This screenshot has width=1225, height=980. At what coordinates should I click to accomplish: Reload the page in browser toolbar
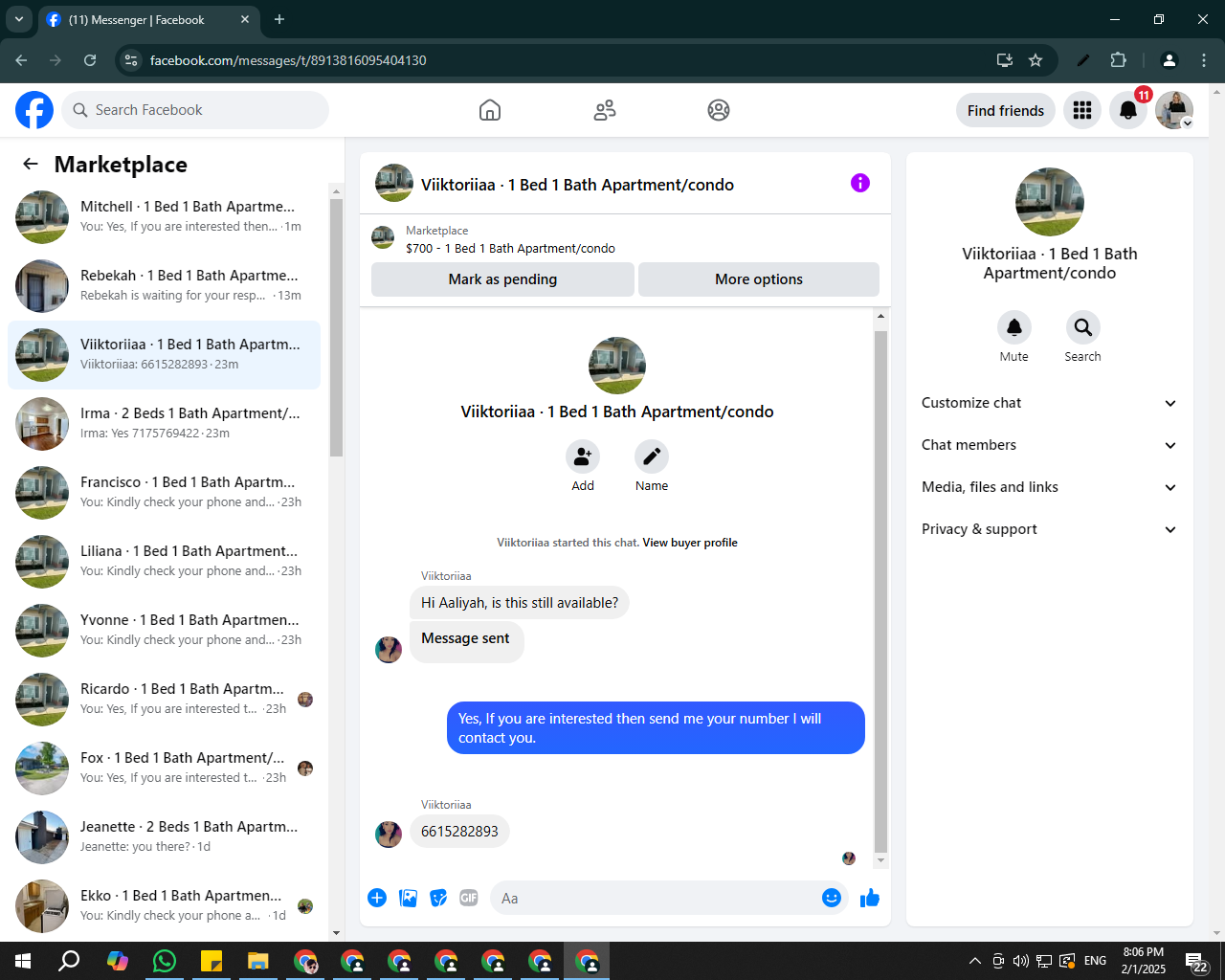tap(90, 60)
